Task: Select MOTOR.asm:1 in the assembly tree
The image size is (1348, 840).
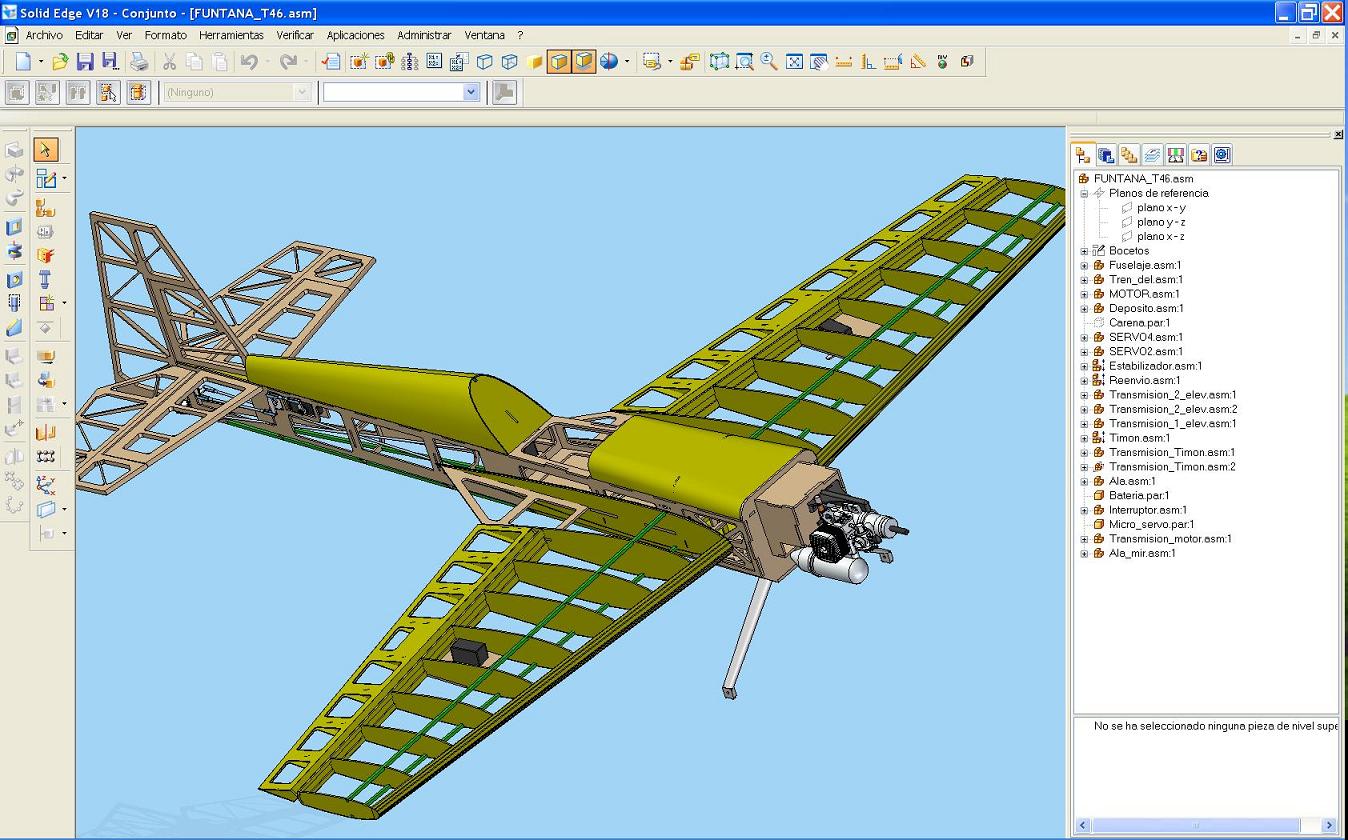Action: coord(1143,294)
